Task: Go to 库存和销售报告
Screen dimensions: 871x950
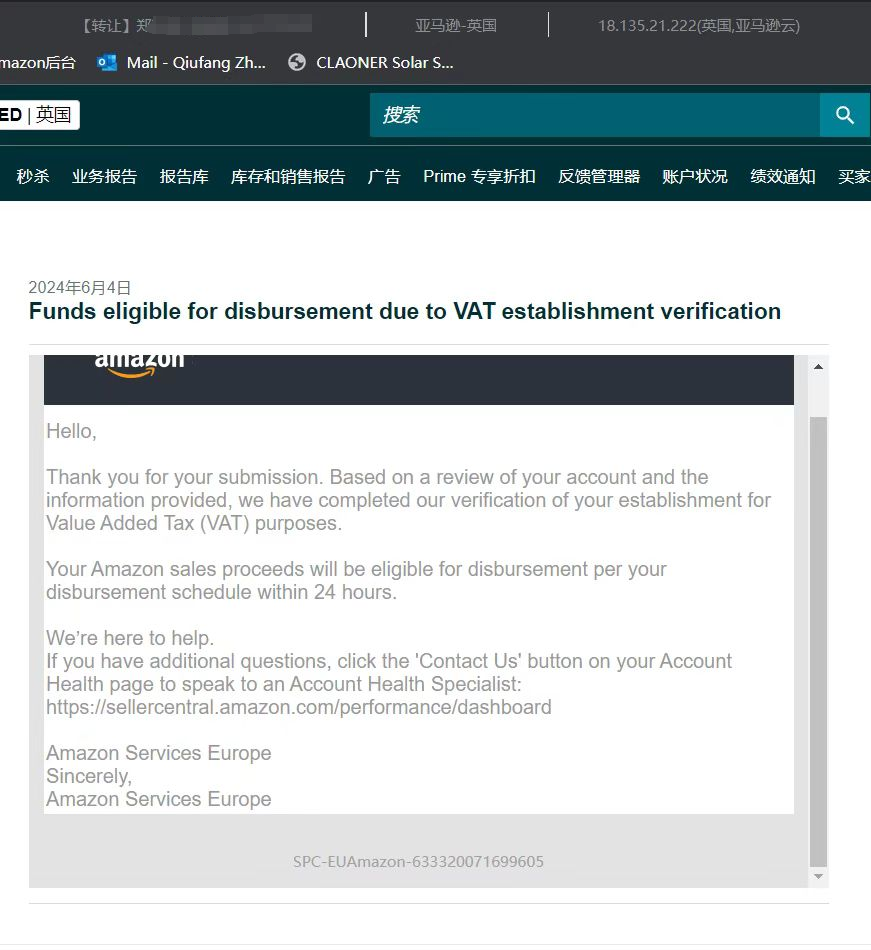Action: pos(288,176)
